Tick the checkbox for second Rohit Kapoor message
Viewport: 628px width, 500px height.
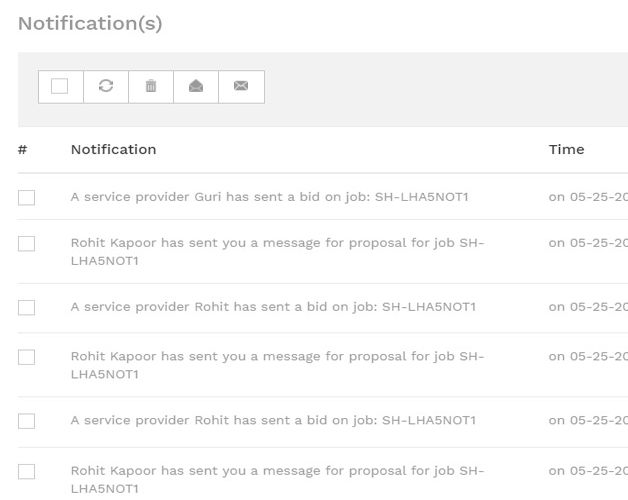tap(26, 357)
